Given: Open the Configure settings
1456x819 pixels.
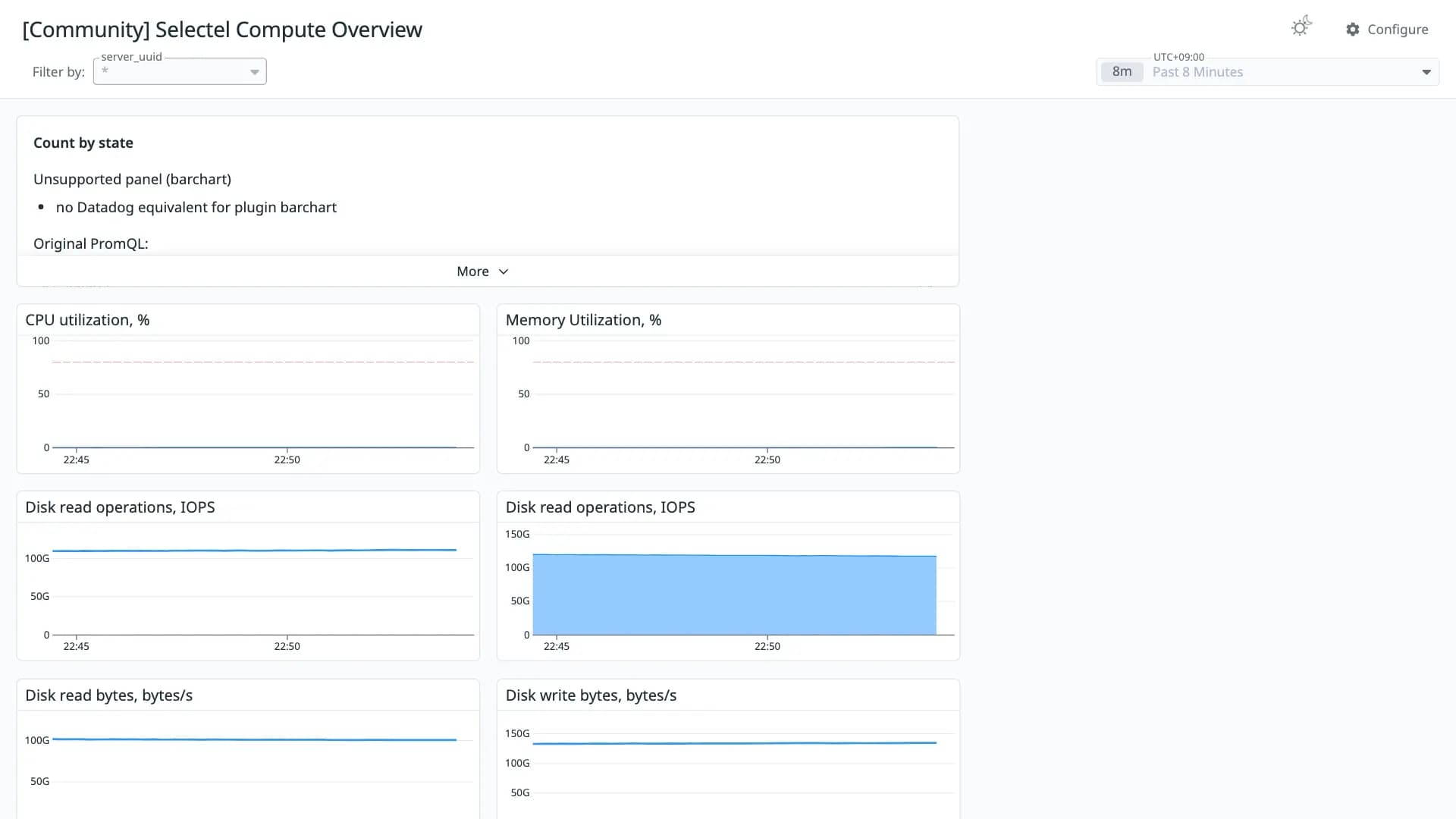Looking at the screenshot, I should (x=1387, y=30).
